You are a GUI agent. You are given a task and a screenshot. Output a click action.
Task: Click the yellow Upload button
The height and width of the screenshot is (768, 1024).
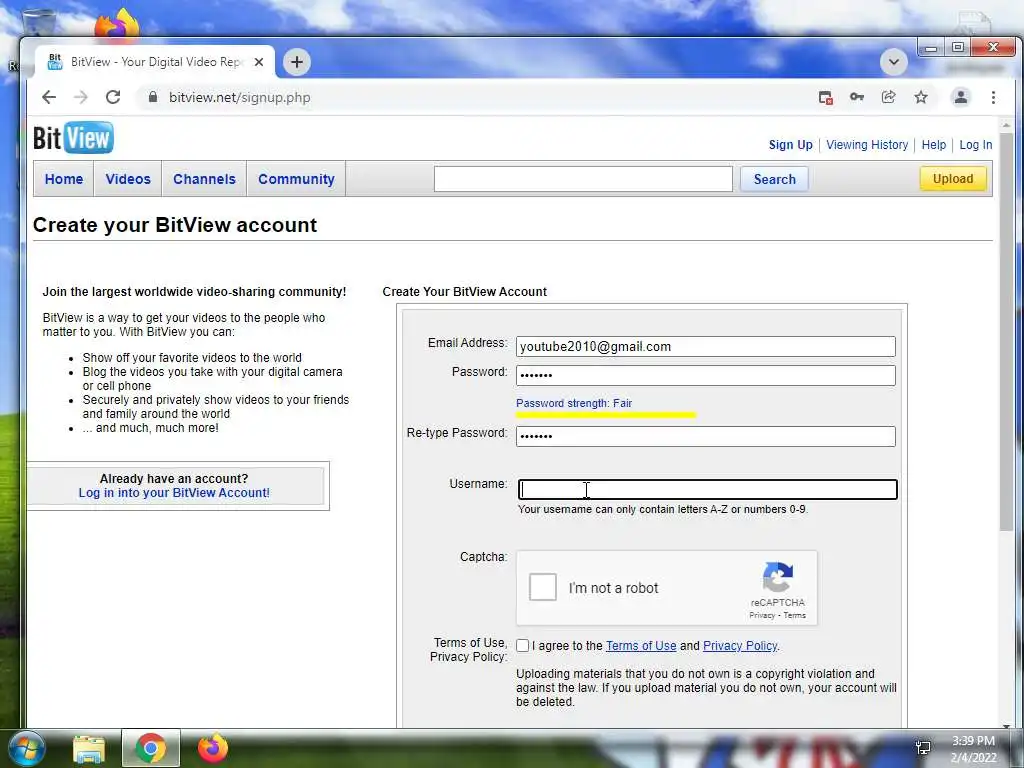(953, 179)
